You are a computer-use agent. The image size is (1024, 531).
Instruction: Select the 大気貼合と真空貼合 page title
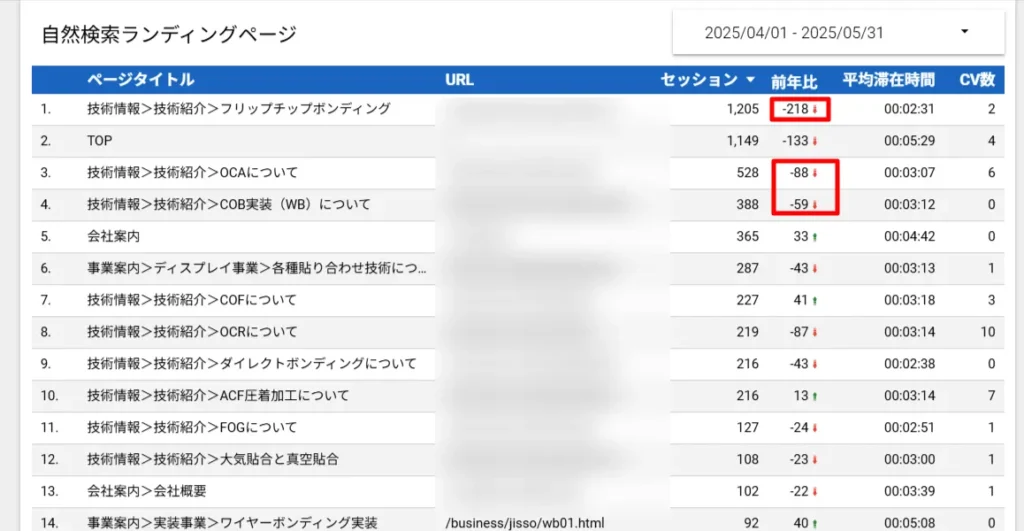pyautogui.click(x=213, y=459)
